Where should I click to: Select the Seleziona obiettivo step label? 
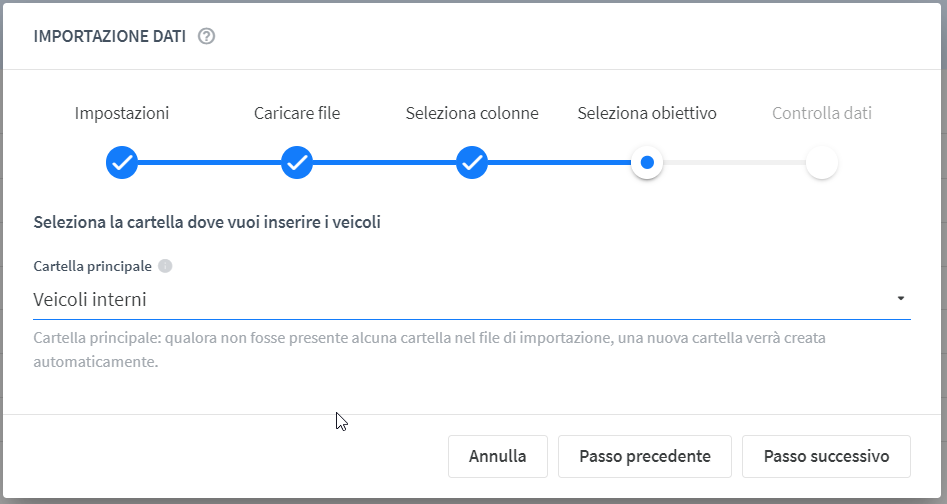click(647, 113)
